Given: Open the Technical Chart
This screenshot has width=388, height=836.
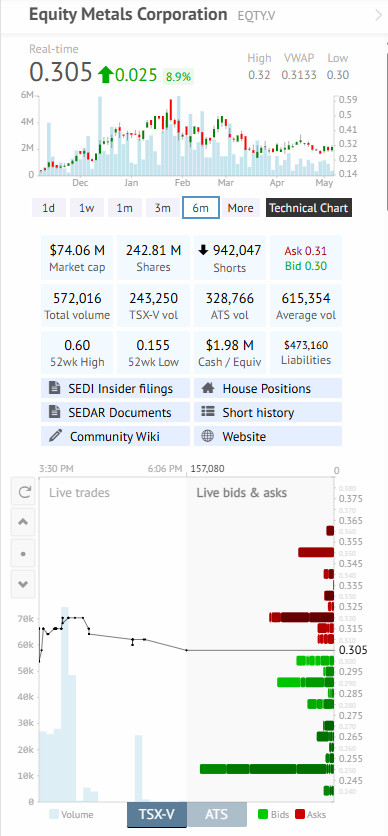Looking at the screenshot, I should (x=309, y=208).
